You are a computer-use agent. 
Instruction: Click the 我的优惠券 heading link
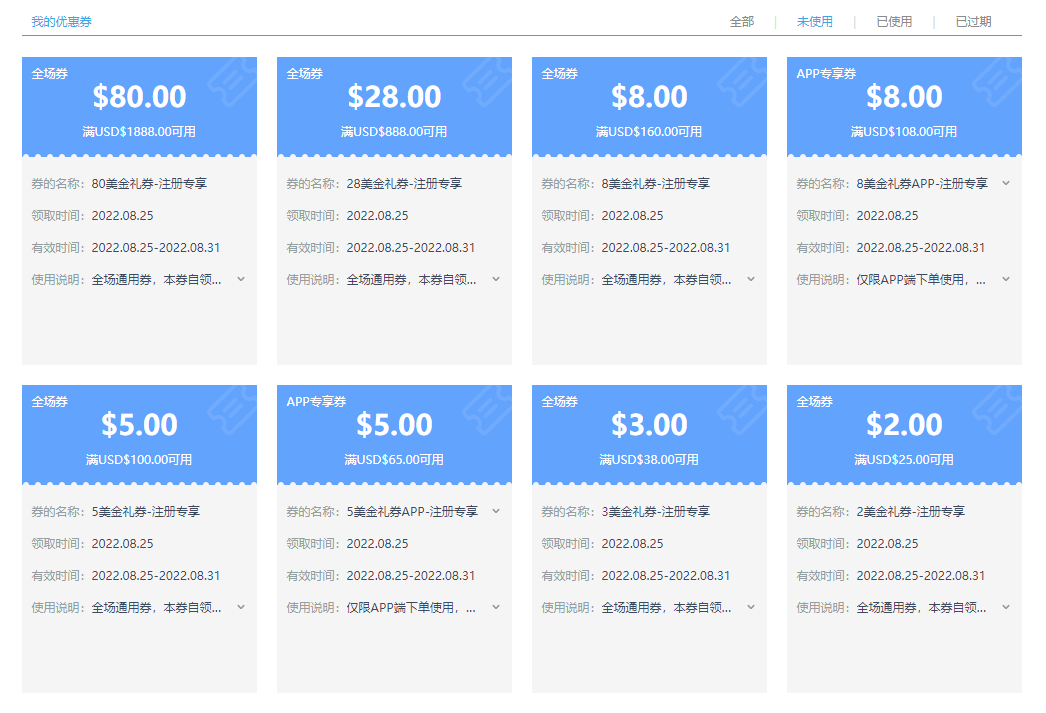(61, 21)
